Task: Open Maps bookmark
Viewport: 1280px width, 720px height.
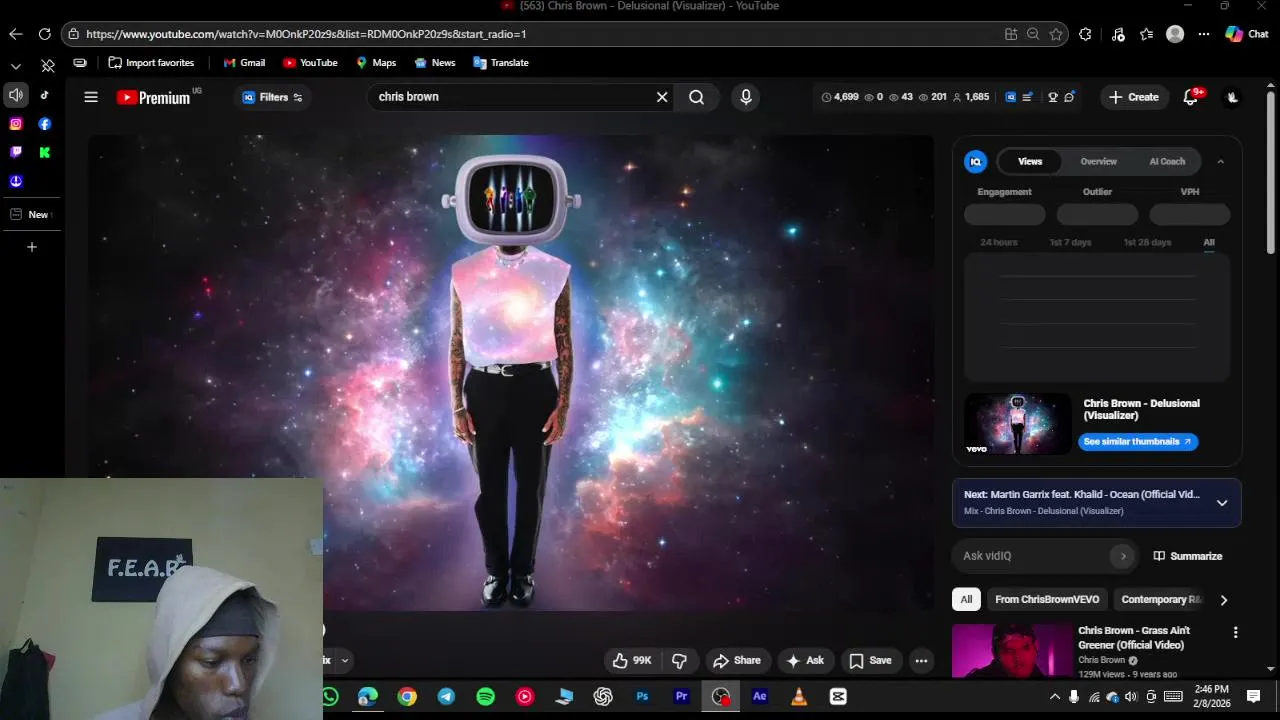Action: point(376,63)
